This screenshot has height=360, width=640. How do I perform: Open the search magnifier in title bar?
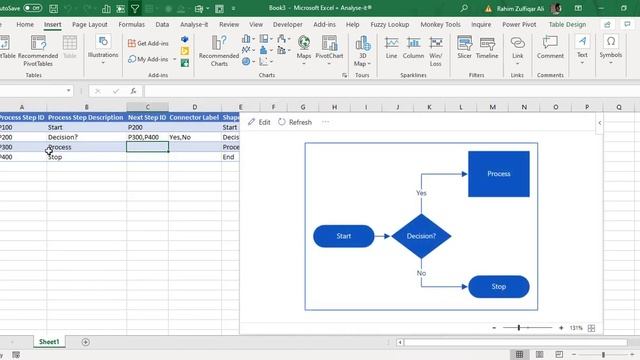click(464, 8)
